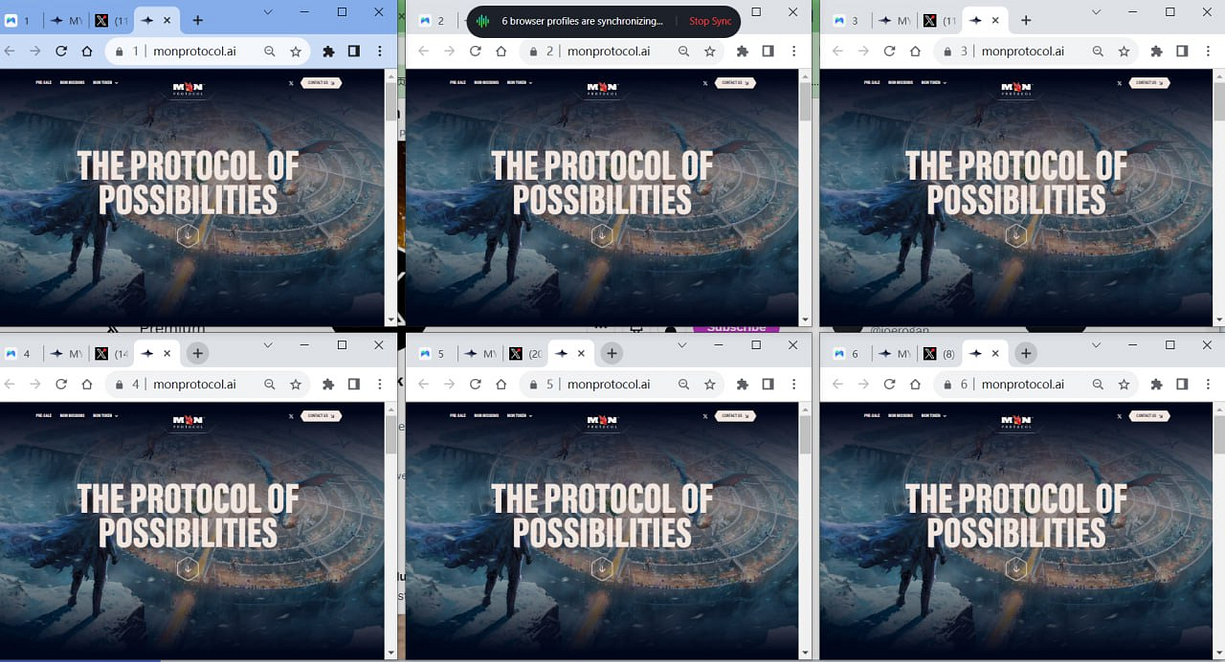Star the page in profile 6 address bar
The width and height of the screenshot is (1225, 662).
1124,384
